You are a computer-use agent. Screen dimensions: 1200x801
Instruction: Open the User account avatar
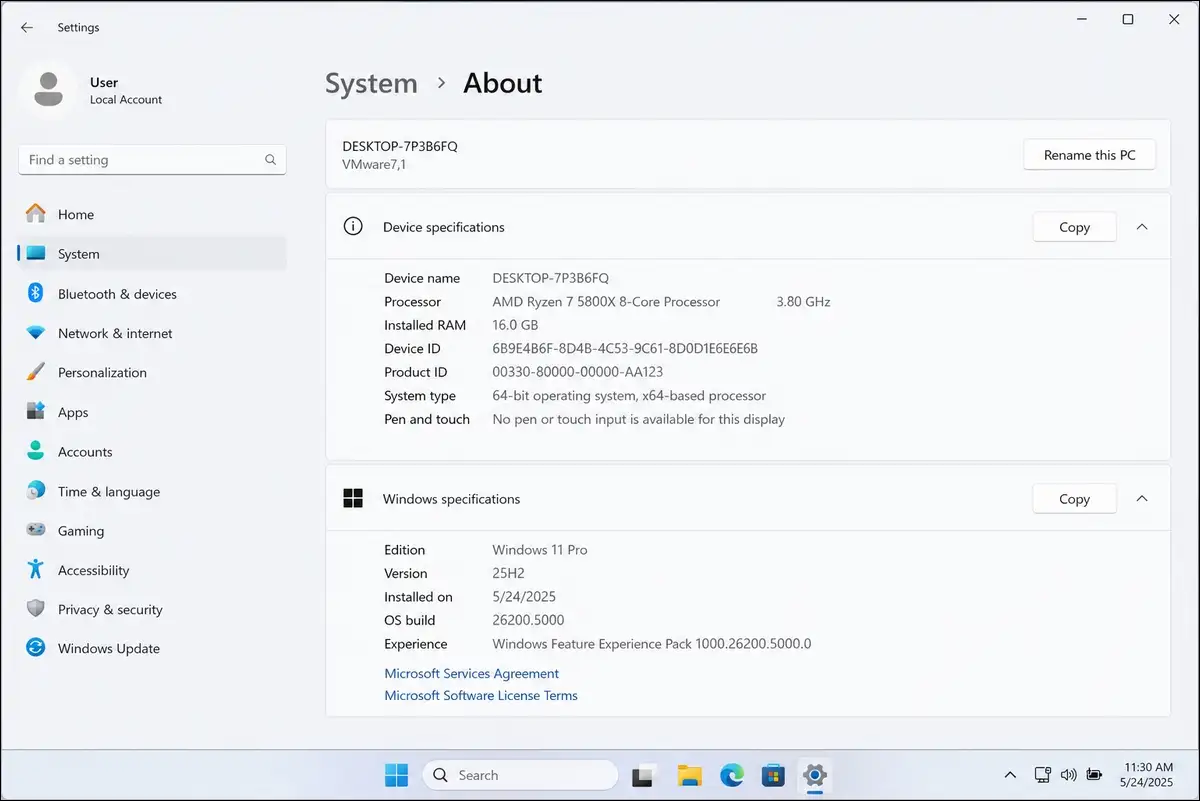[x=48, y=90]
